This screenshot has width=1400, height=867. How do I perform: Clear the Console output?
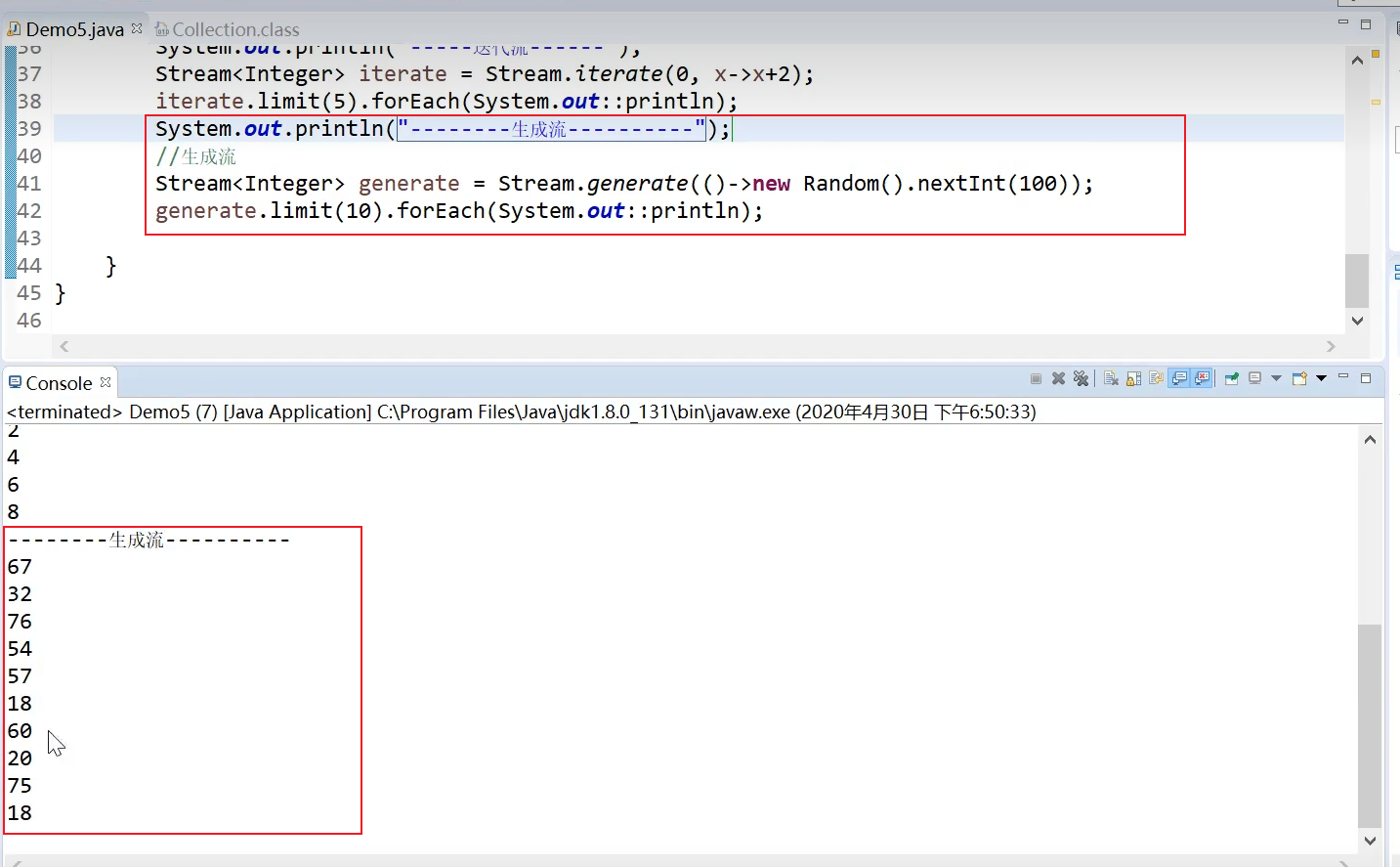click(1111, 379)
